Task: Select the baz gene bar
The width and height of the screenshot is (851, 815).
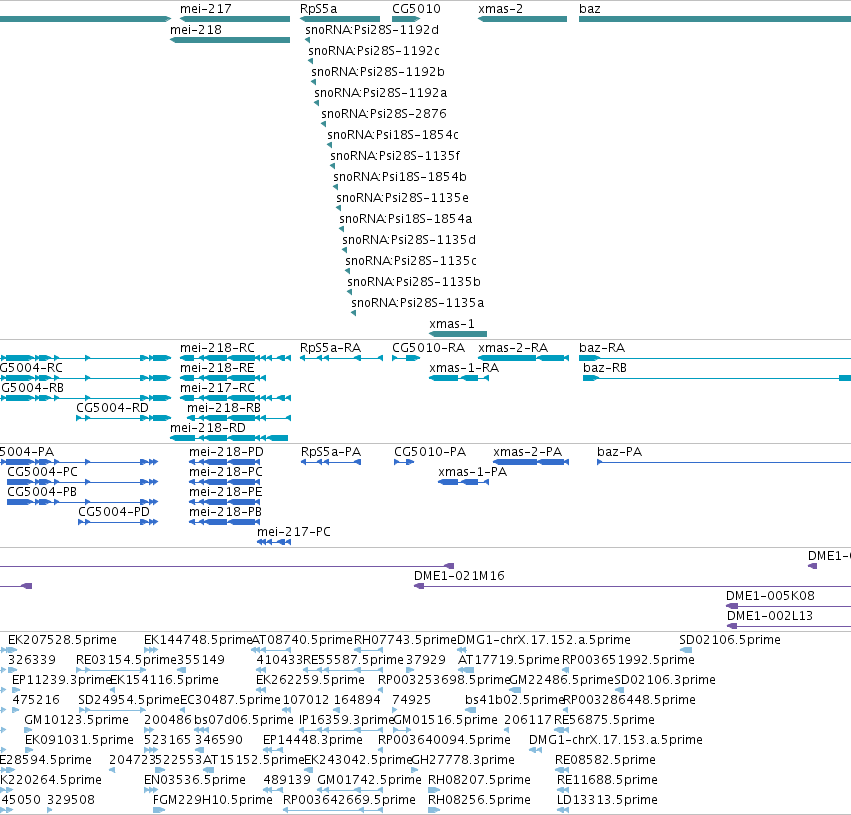Action: click(715, 19)
